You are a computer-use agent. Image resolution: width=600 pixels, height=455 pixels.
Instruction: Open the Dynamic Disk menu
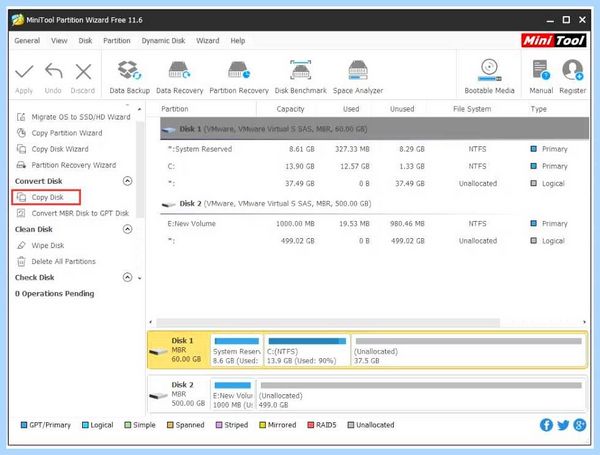163,41
